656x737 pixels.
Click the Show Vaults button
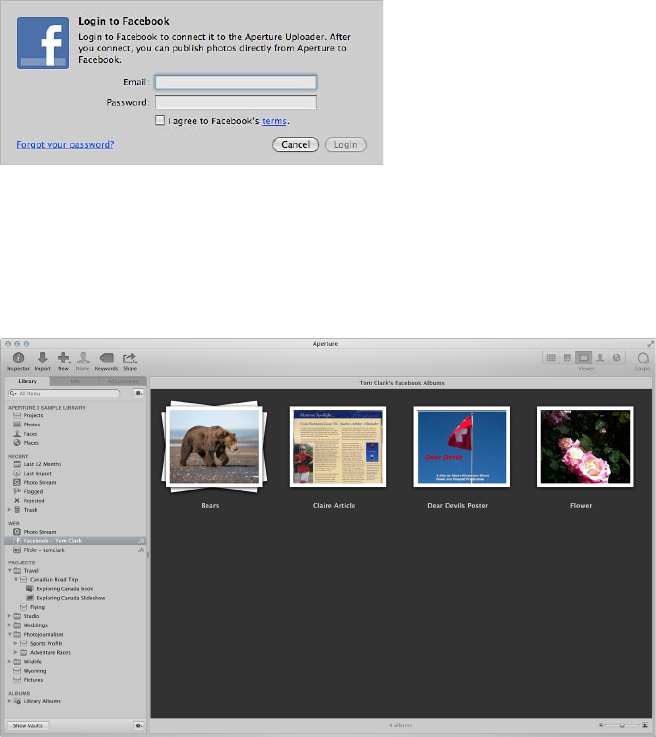(x=28, y=726)
